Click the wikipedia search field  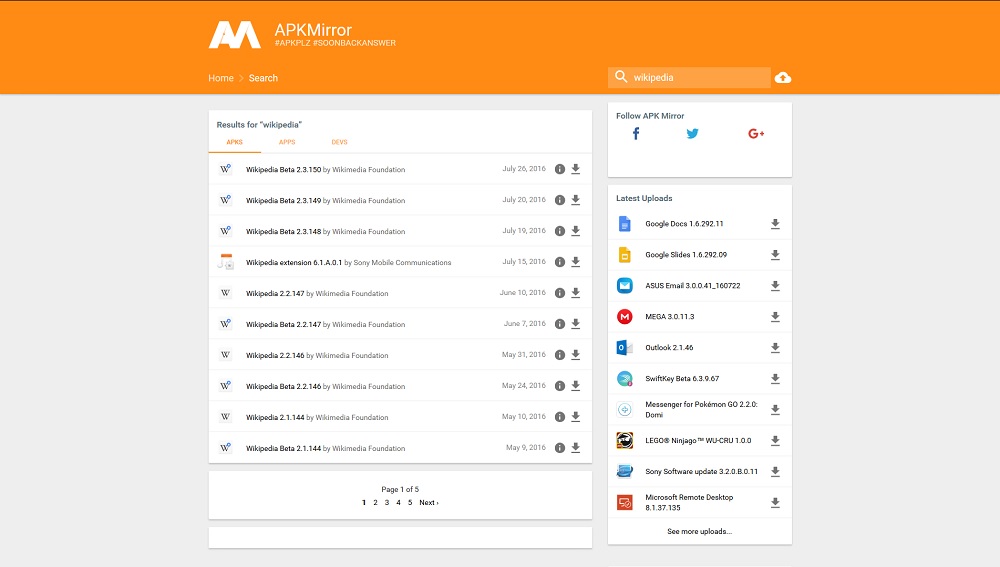coord(689,77)
